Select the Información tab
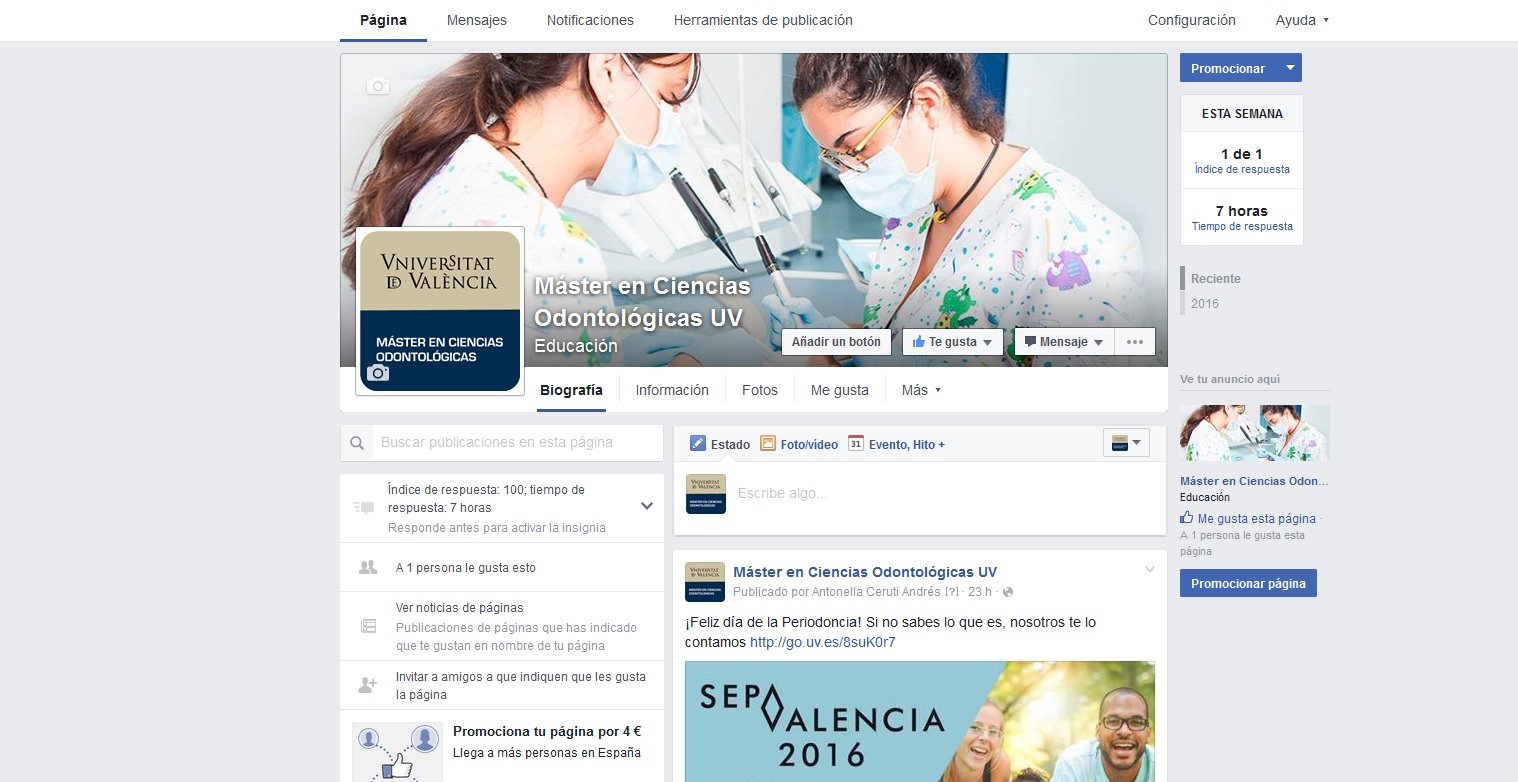 coord(672,390)
